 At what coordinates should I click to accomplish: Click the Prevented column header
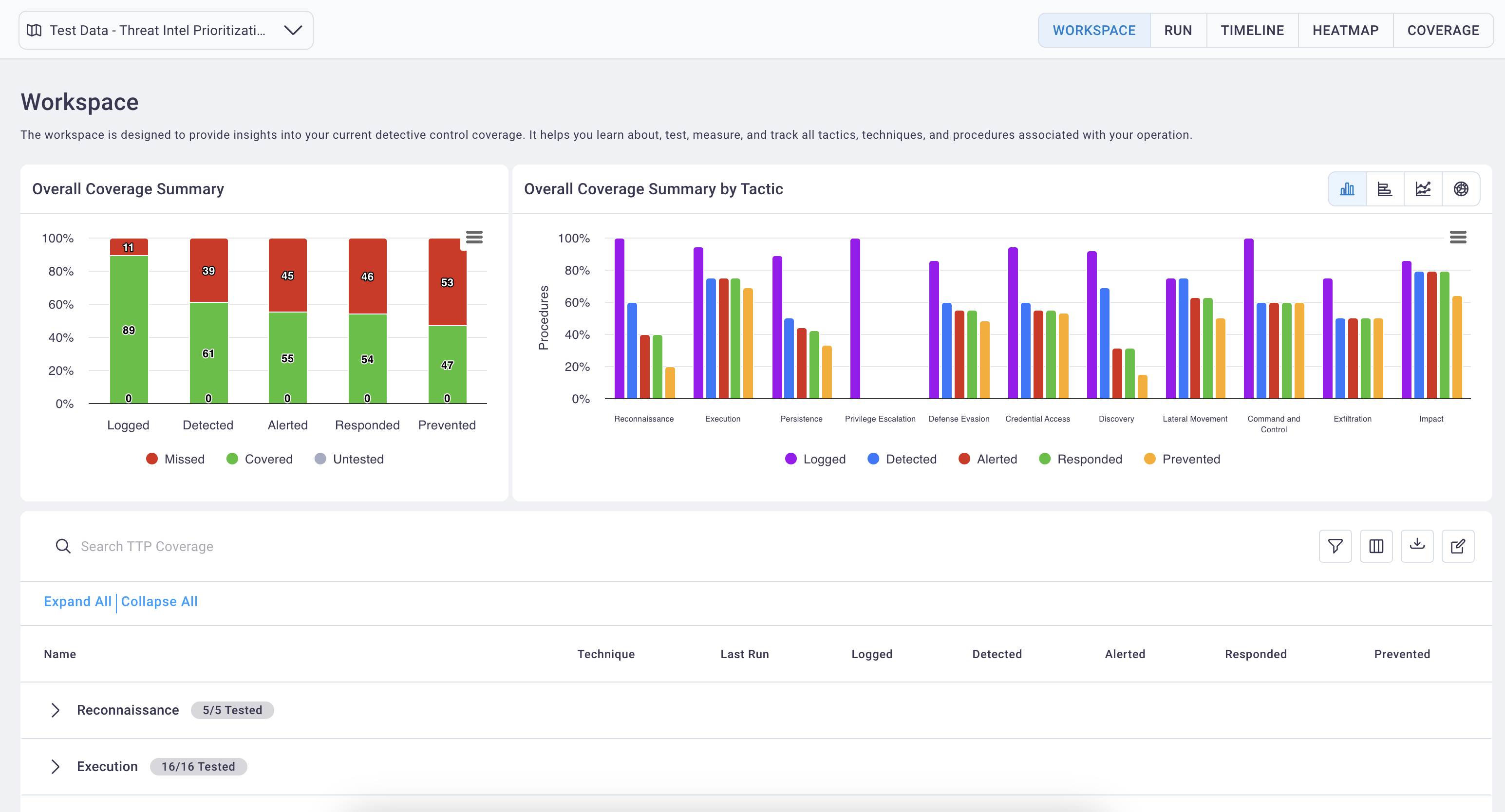[1402, 654]
